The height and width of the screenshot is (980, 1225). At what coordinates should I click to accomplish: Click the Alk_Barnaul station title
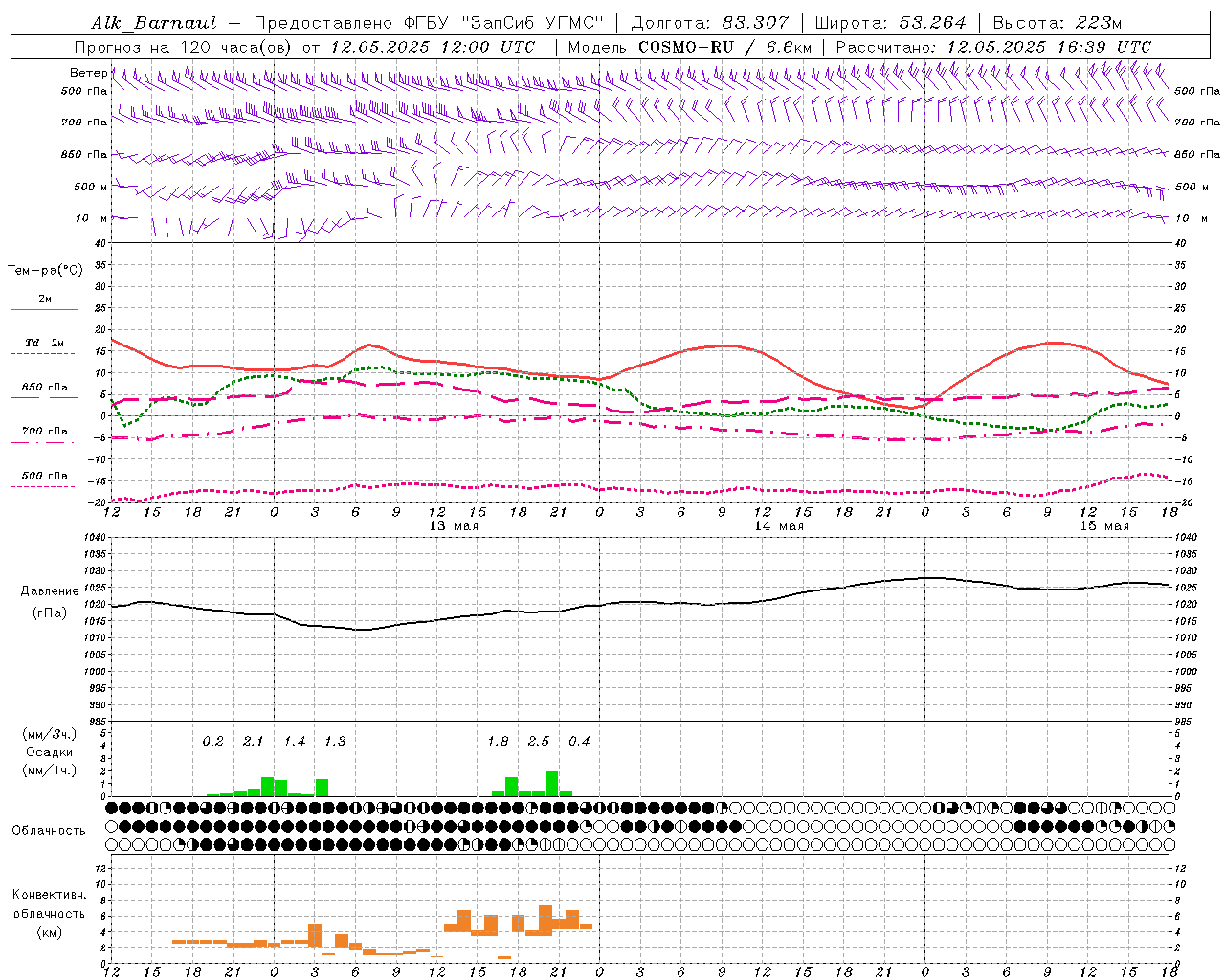pos(154,23)
